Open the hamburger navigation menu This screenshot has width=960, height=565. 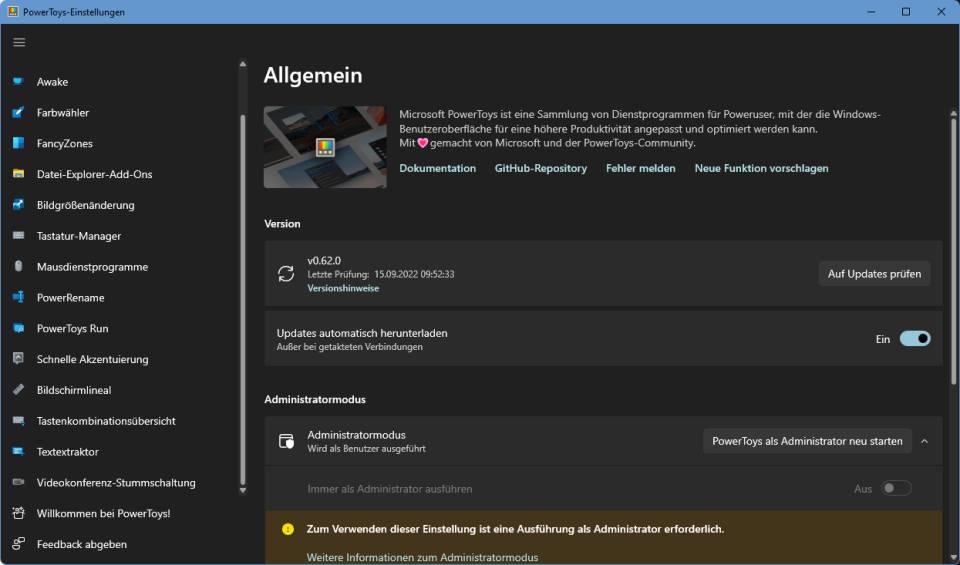tap(19, 42)
